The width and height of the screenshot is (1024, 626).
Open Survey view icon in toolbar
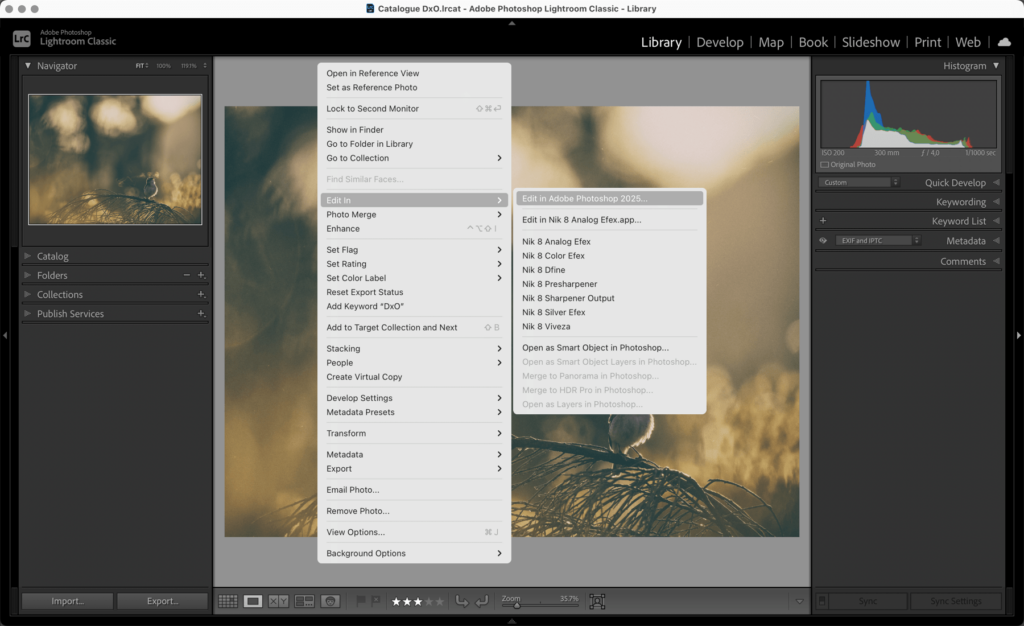click(x=304, y=601)
